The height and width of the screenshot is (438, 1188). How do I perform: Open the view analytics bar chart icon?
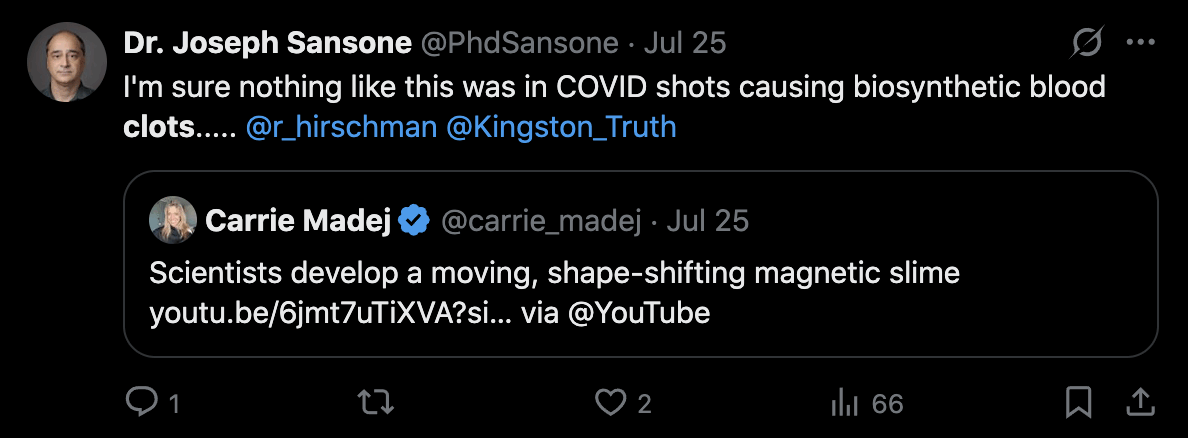tap(846, 403)
